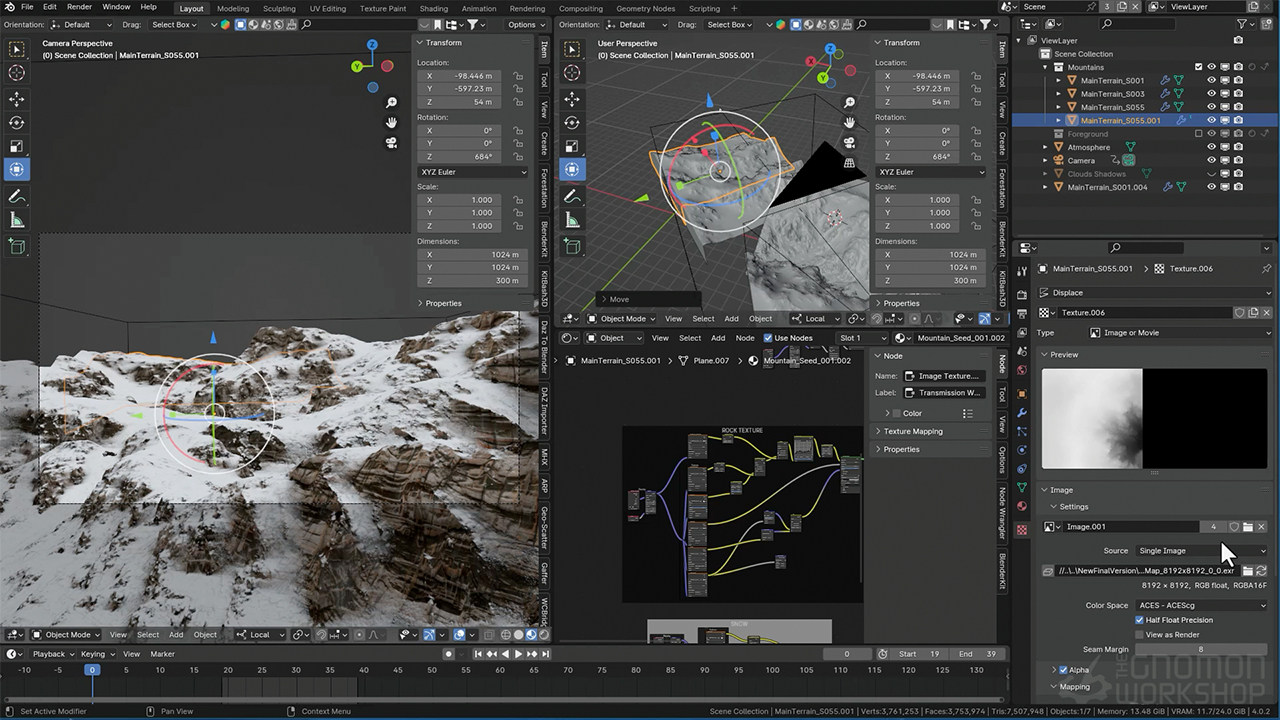Open the Color Space ACES dropdown

point(1201,605)
